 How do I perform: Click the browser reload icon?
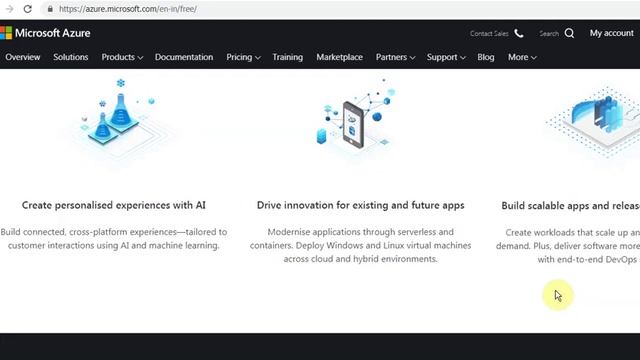click(27, 9)
